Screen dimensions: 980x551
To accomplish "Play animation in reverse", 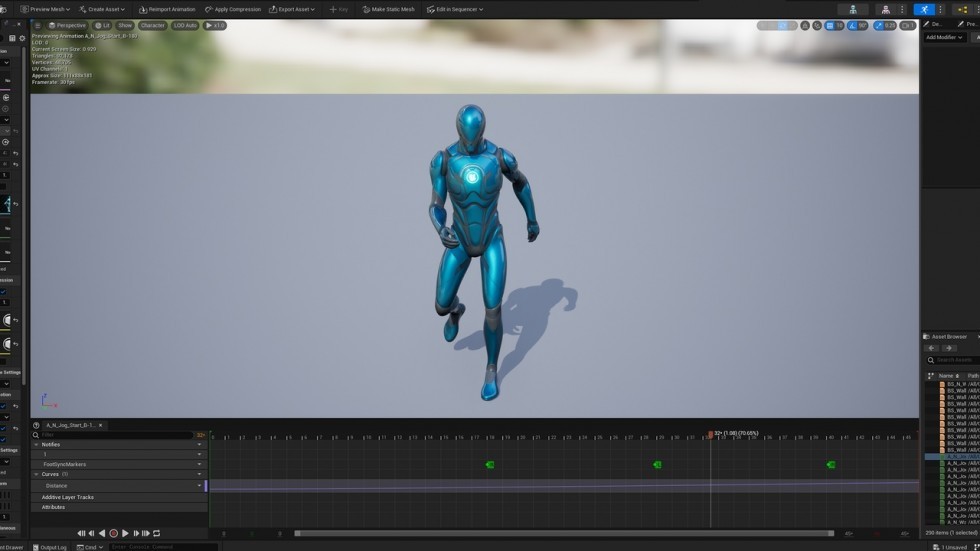I will point(102,534).
